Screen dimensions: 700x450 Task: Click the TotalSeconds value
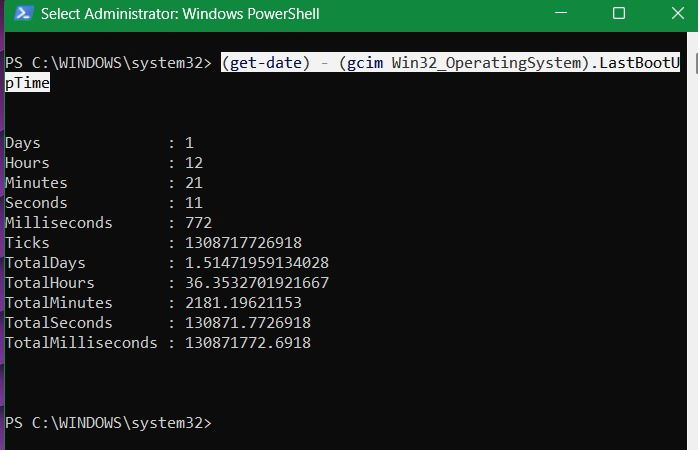248,323
